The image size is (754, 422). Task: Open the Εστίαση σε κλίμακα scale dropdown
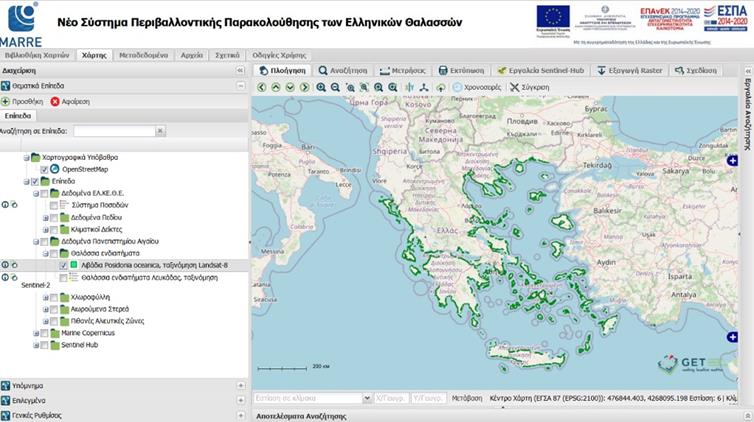pos(366,397)
